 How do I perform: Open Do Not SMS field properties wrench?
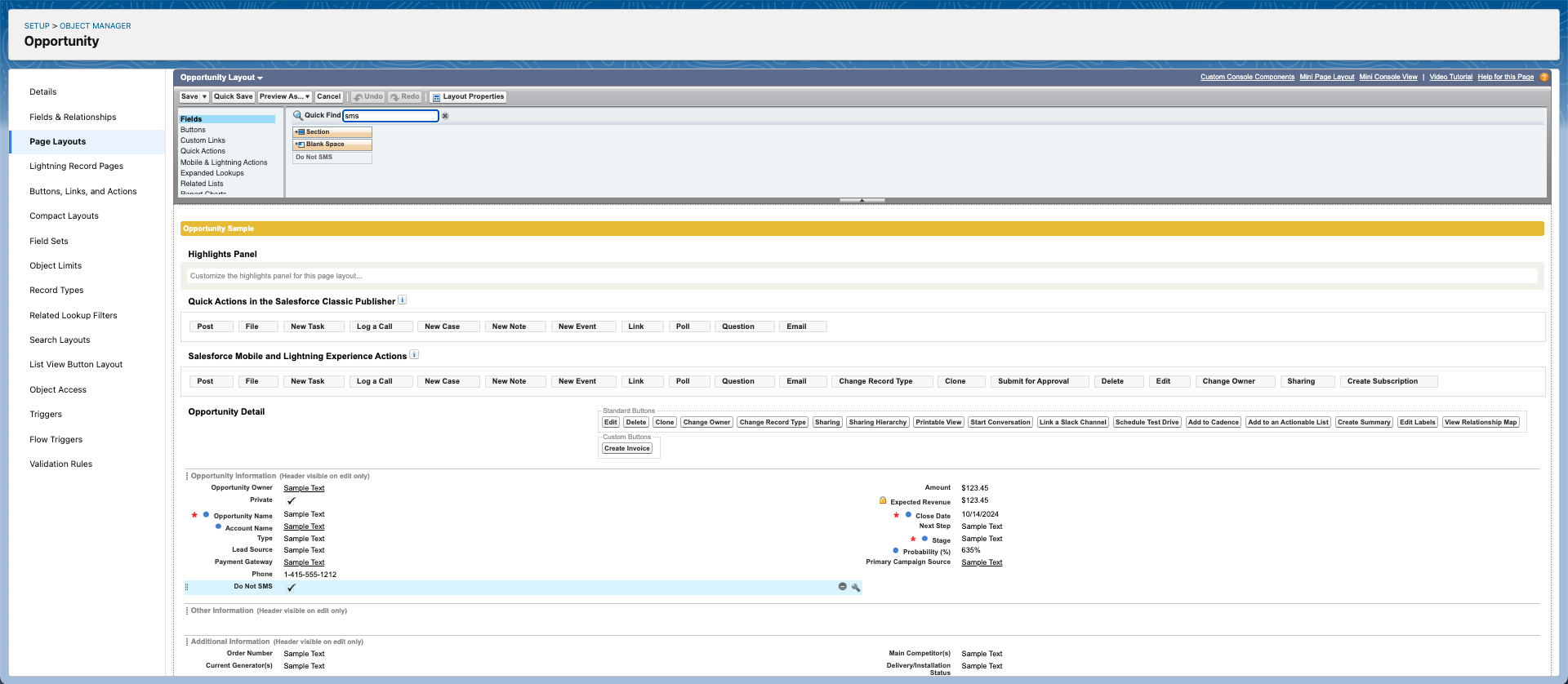pyautogui.click(x=856, y=587)
